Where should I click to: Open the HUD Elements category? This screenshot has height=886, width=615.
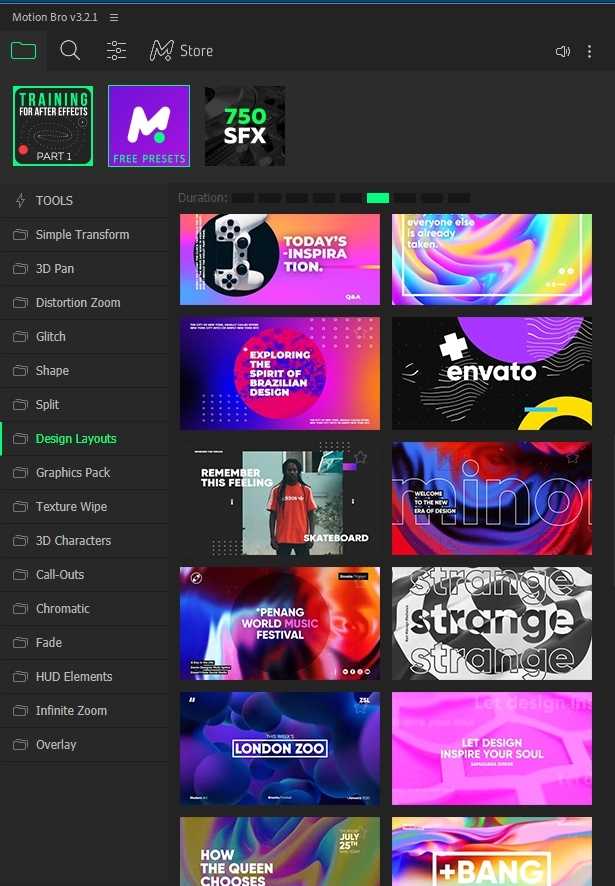(x=74, y=677)
